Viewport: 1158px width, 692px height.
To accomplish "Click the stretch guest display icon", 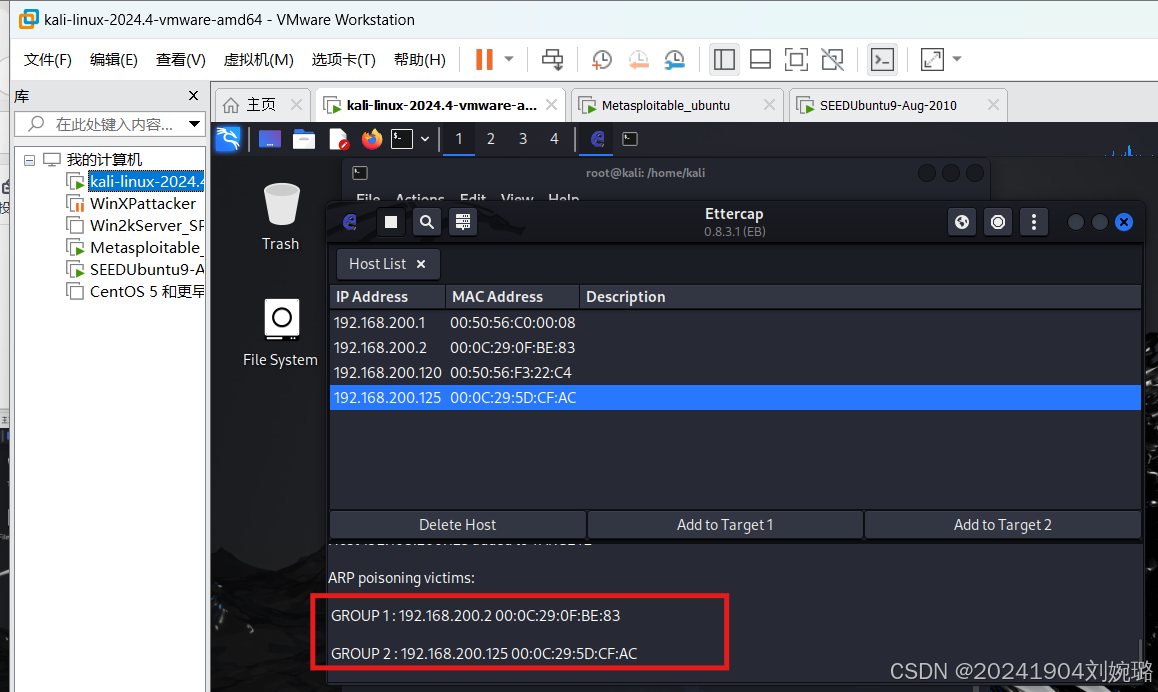I will (932, 59).
